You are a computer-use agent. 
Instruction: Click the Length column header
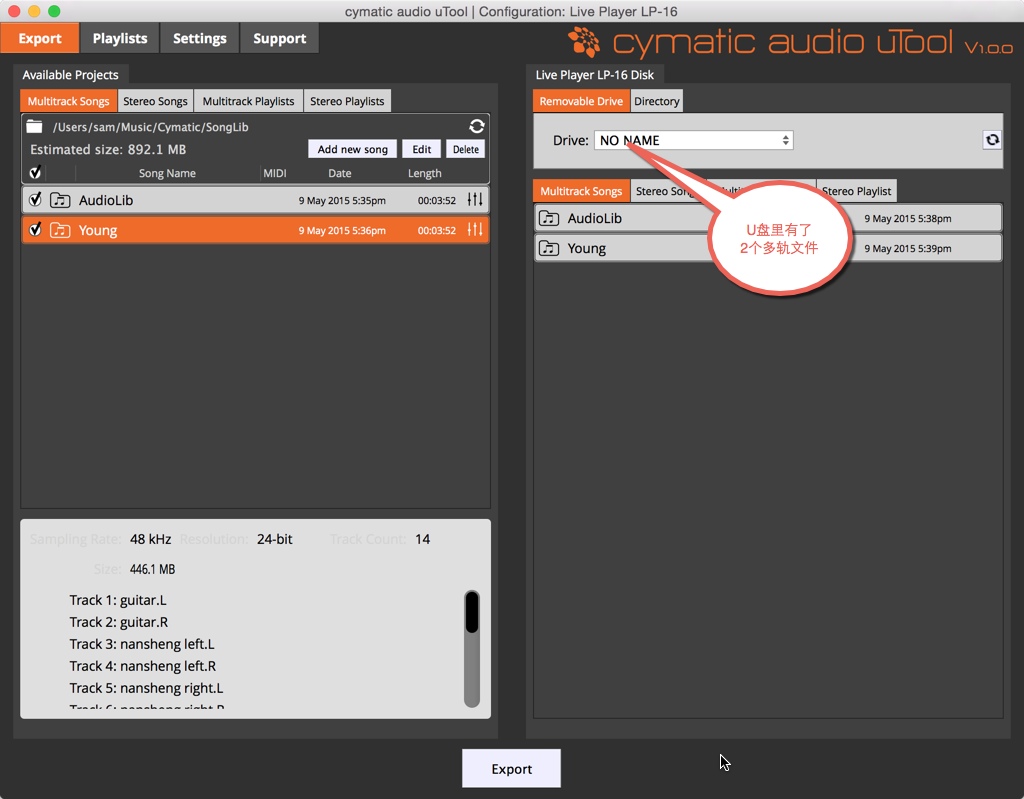[x=424, y=173]
